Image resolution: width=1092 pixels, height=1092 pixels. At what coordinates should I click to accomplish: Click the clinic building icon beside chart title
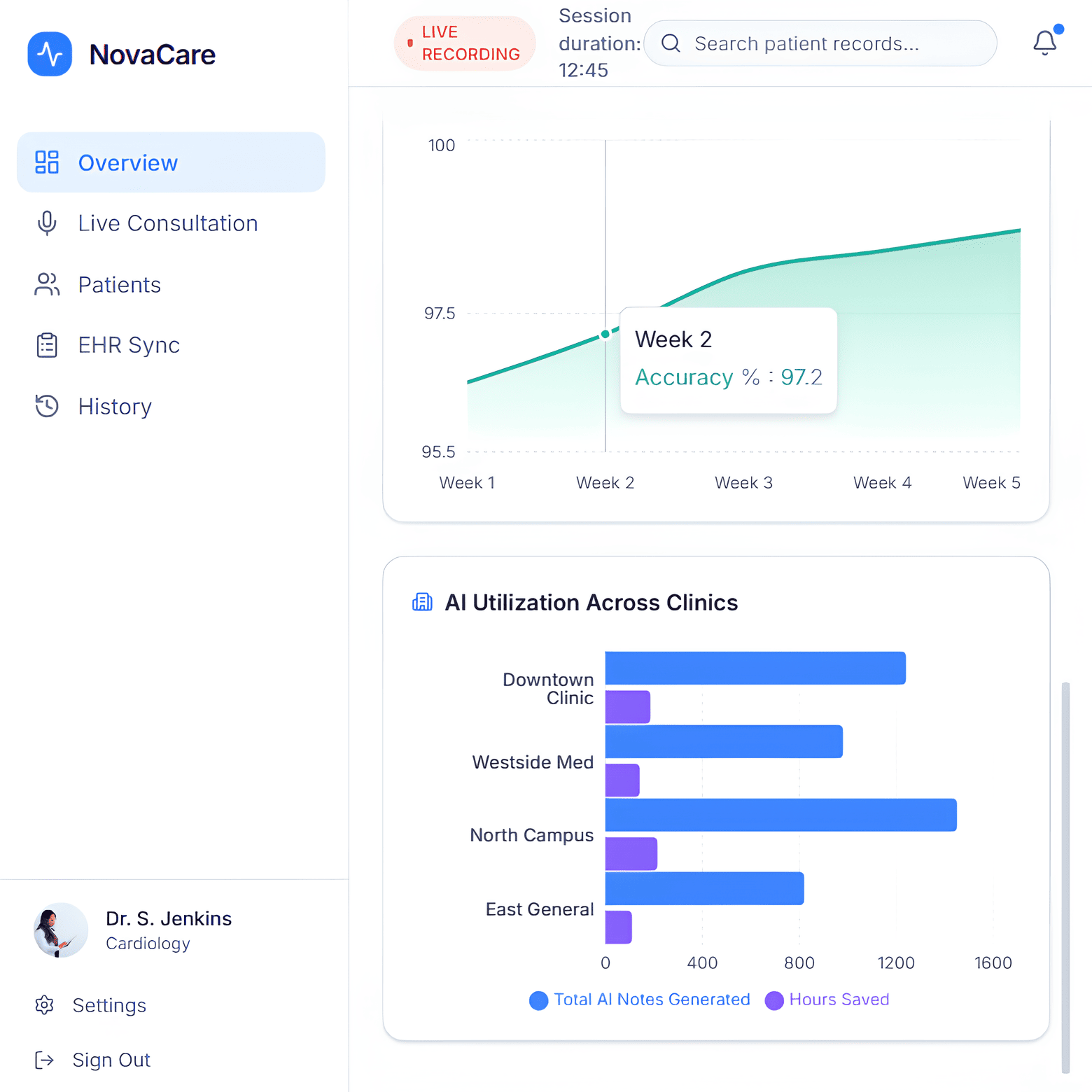[x=422, y=602]
